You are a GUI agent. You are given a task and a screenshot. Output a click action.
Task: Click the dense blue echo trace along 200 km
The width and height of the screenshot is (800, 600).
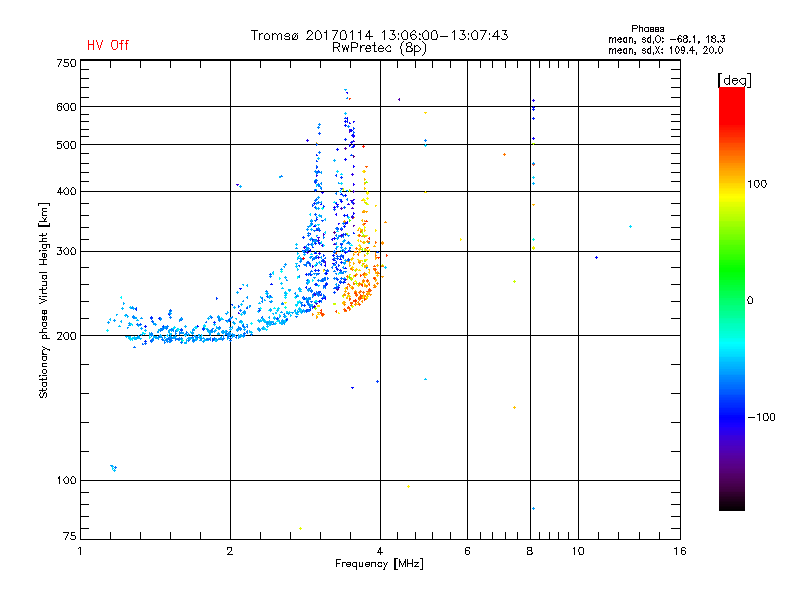[189, 336]
